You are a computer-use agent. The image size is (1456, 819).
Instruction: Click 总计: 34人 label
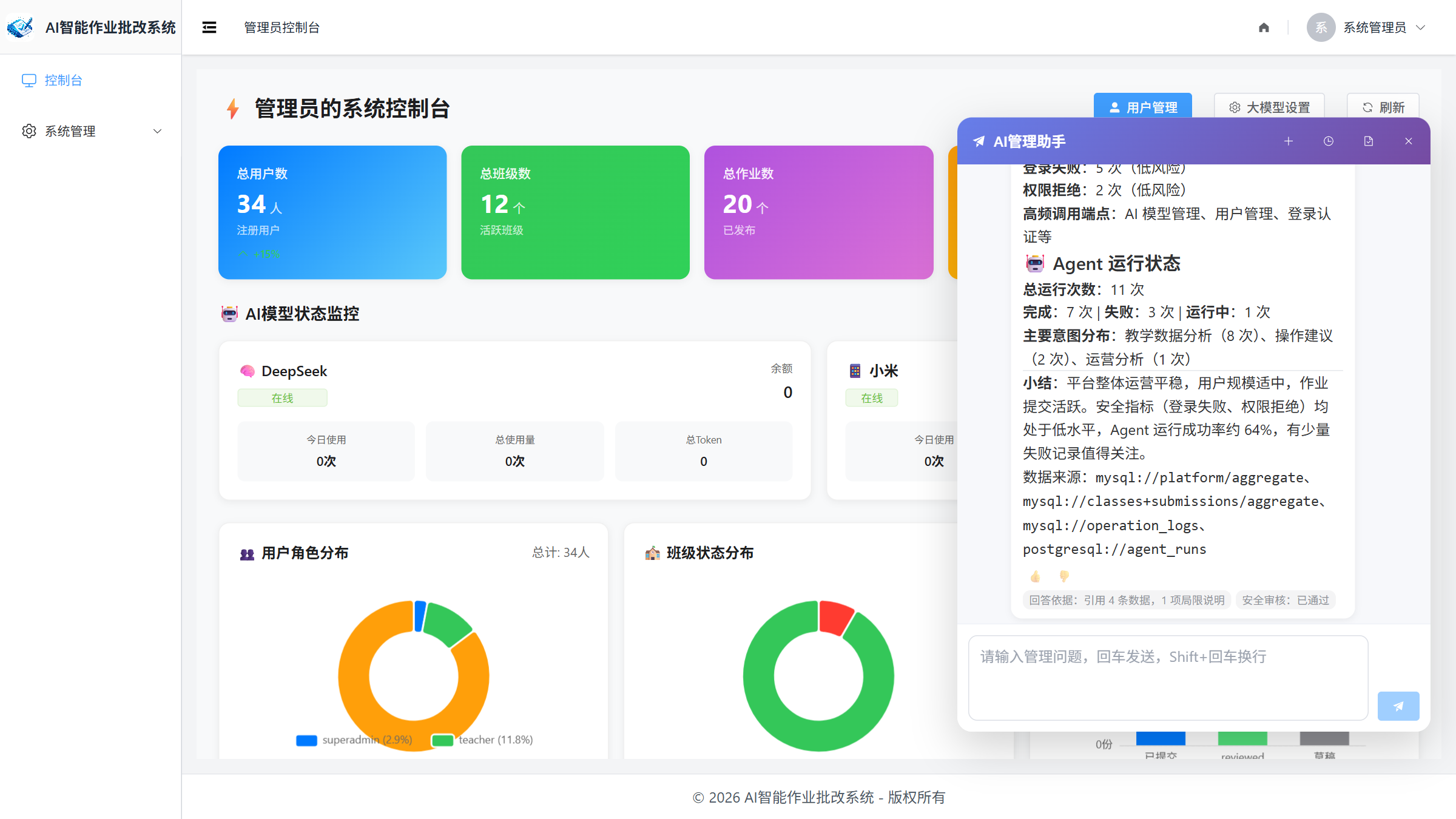(561, 553)
